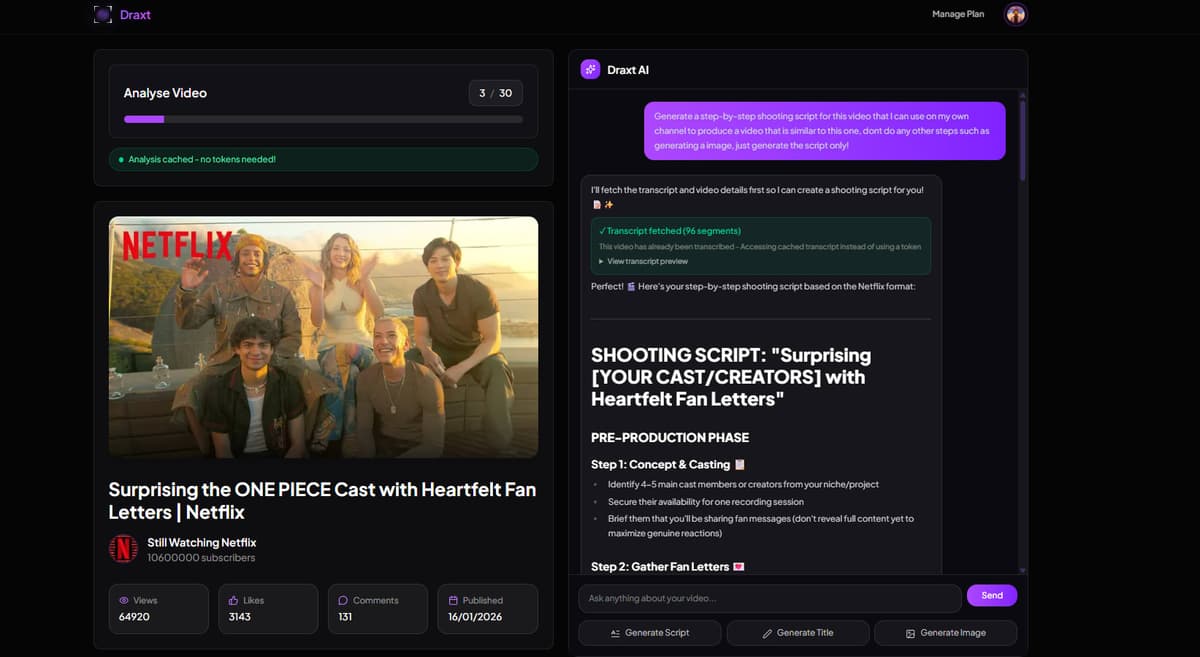1200x657 pixels.
Task: Click the Comments bubble icon
Action: pos(343,600)
